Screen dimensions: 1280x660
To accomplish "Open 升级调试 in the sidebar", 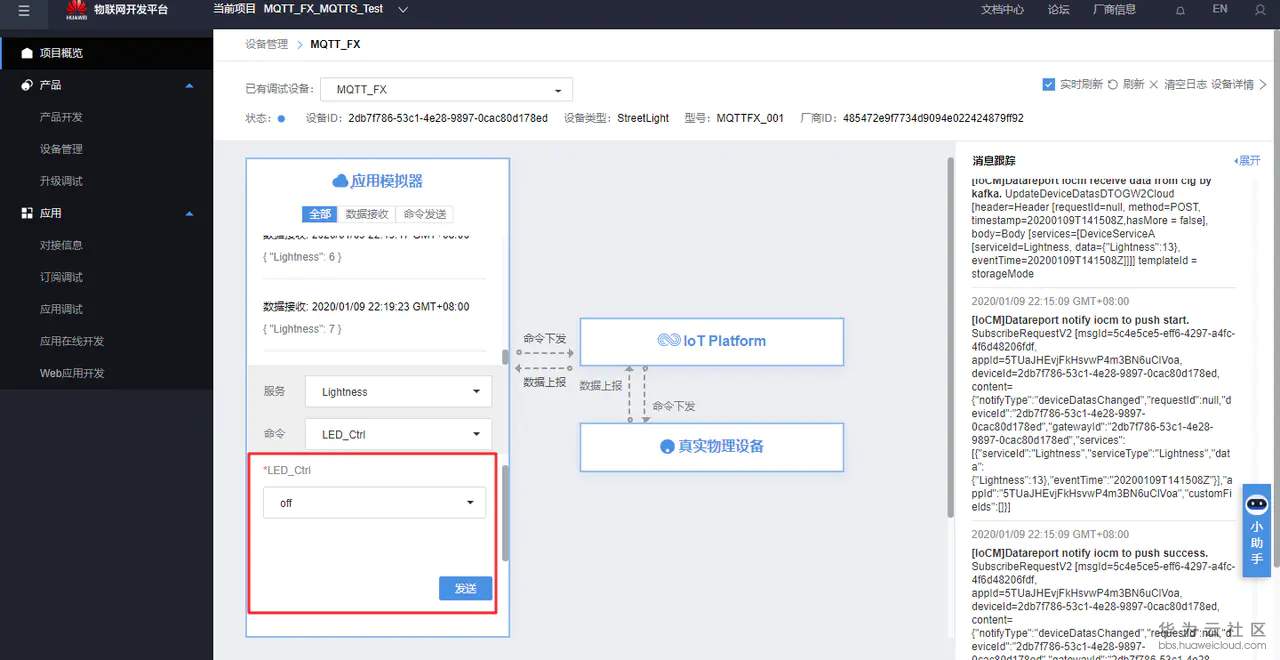I will pos(61,181).
